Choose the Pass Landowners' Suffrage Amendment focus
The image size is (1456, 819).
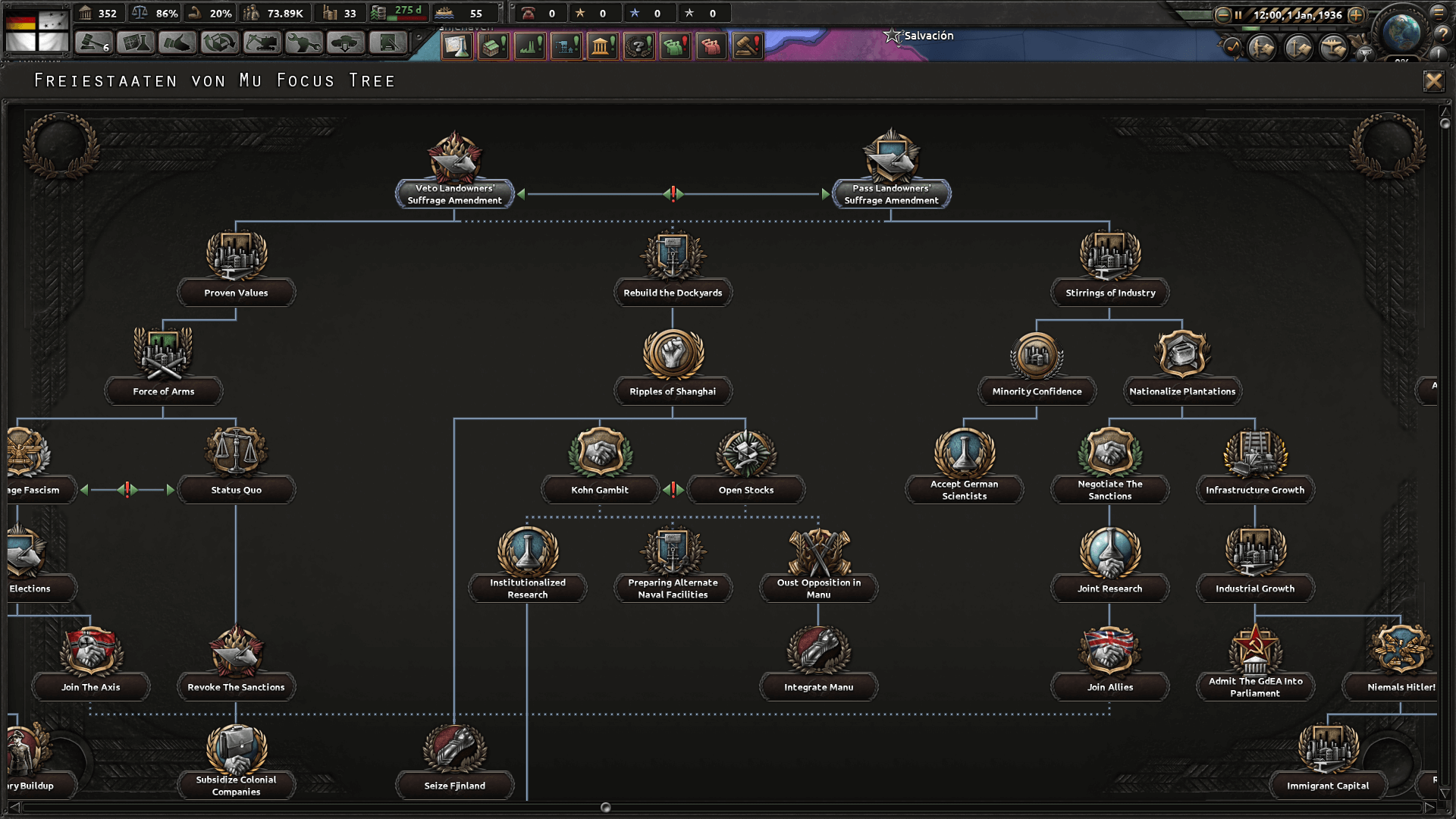[891, 194]
